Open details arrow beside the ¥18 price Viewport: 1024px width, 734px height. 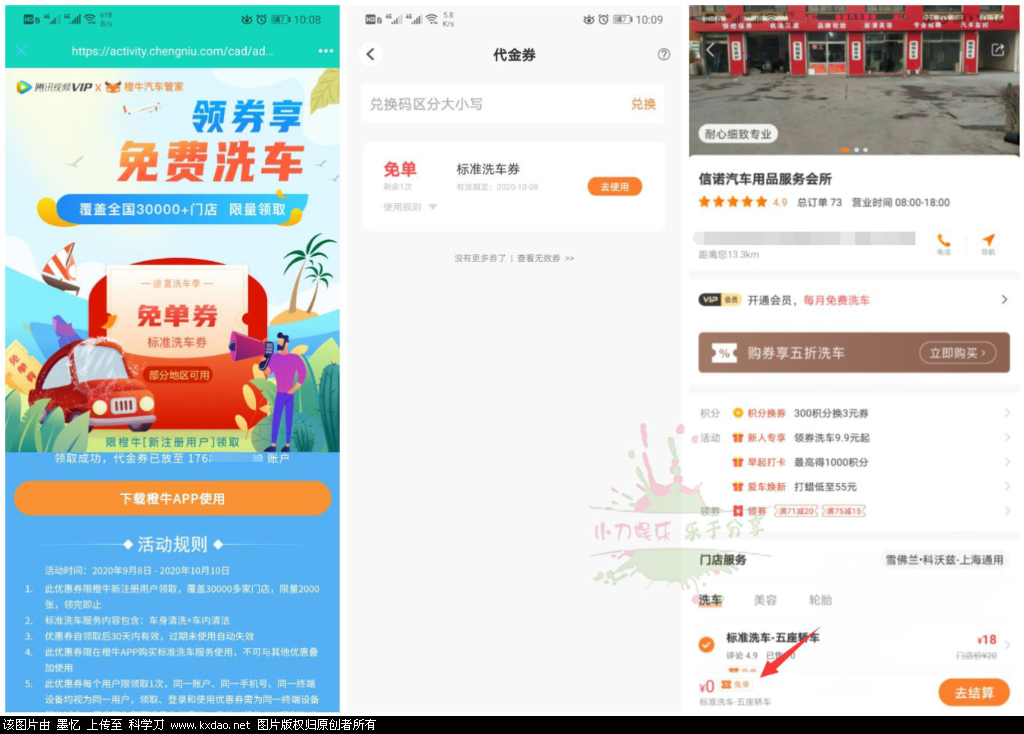tap(1008, 645)
